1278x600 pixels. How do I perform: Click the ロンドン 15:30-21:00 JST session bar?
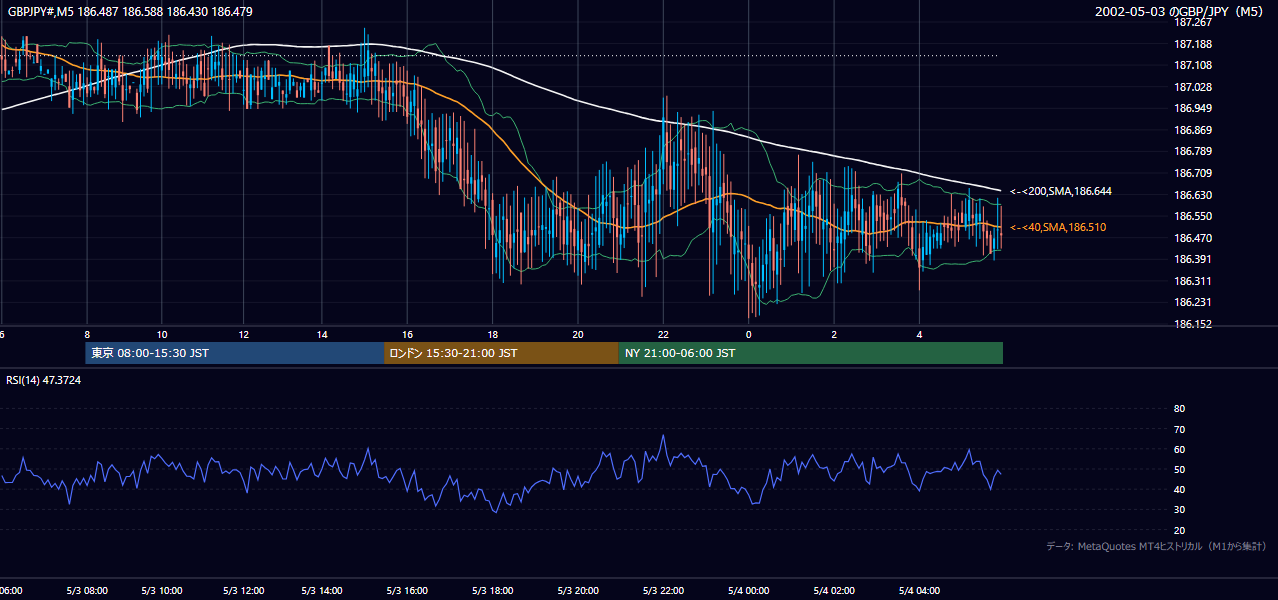(501, 353)
